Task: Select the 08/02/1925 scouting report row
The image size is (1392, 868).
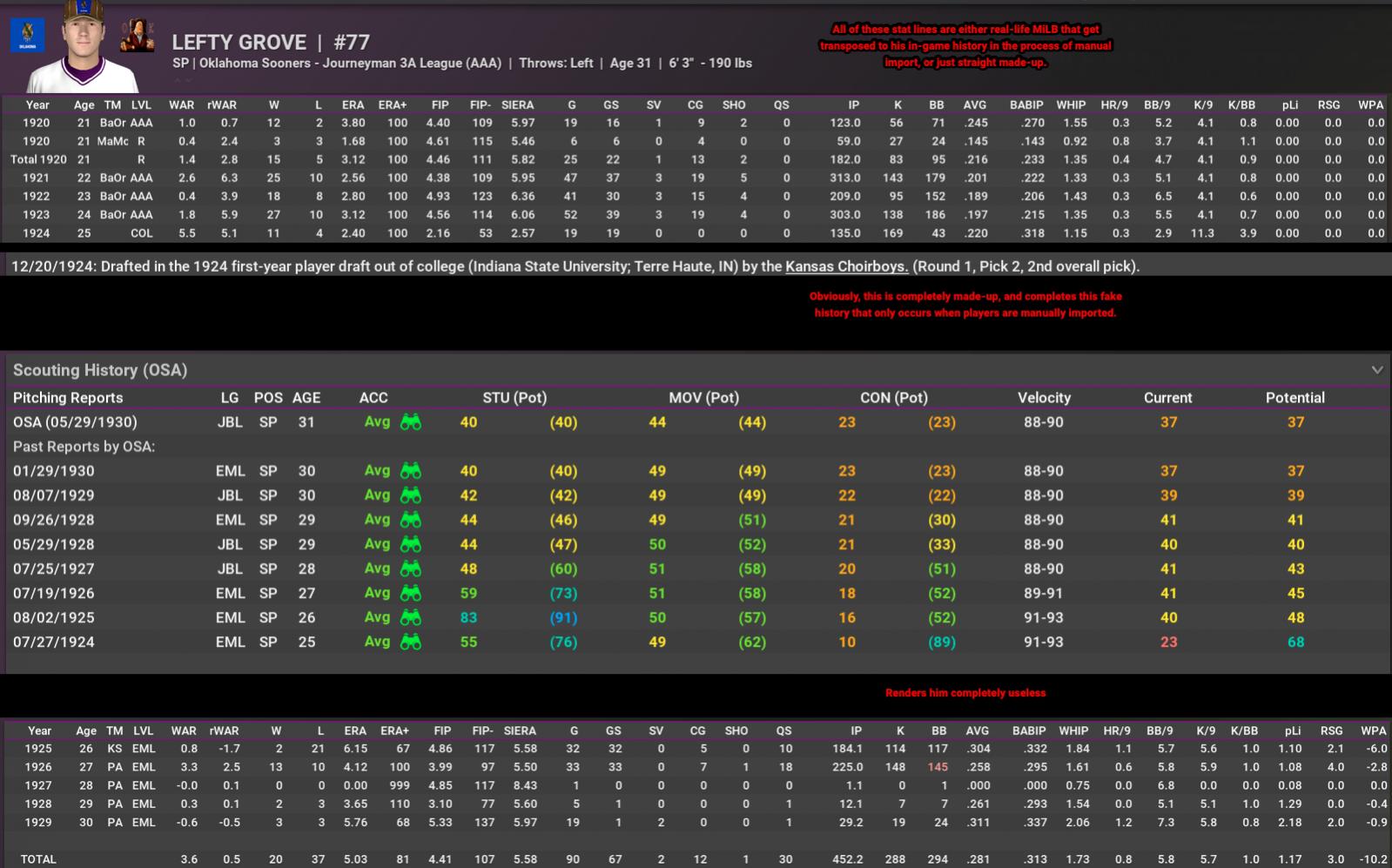Action: coord(54,617)
